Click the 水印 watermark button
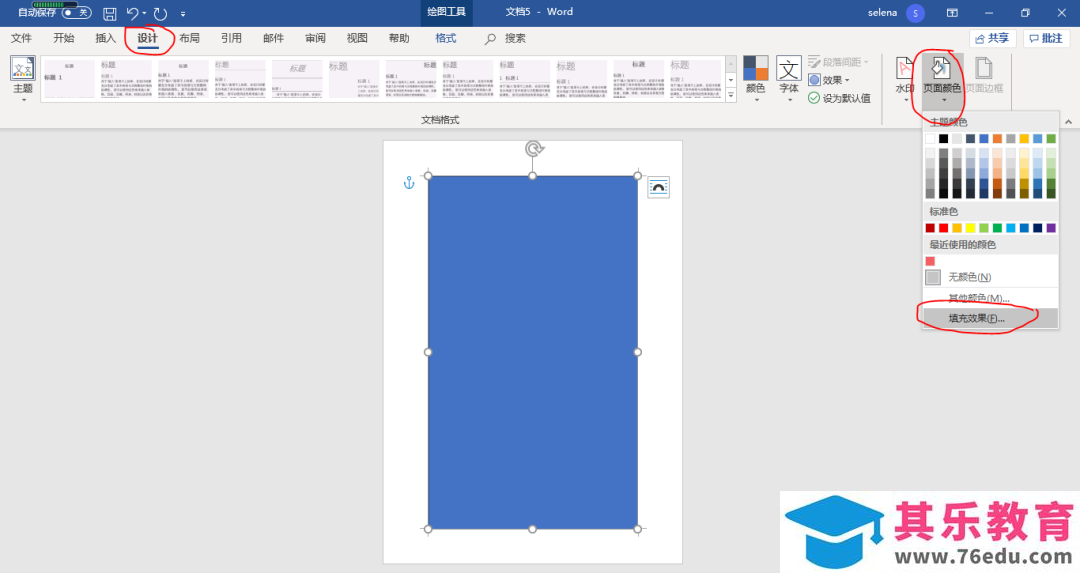 [904, 79]
